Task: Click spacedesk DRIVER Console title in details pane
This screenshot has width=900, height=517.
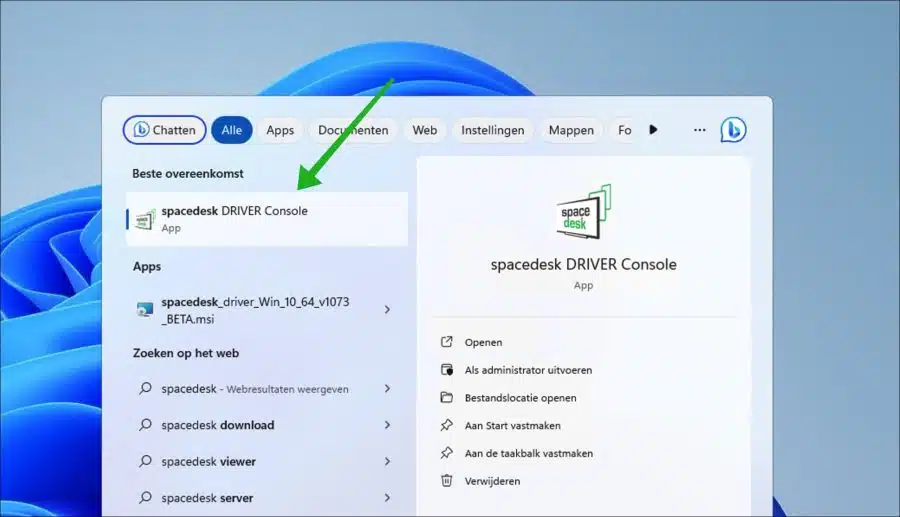Action: pos(583,265)
